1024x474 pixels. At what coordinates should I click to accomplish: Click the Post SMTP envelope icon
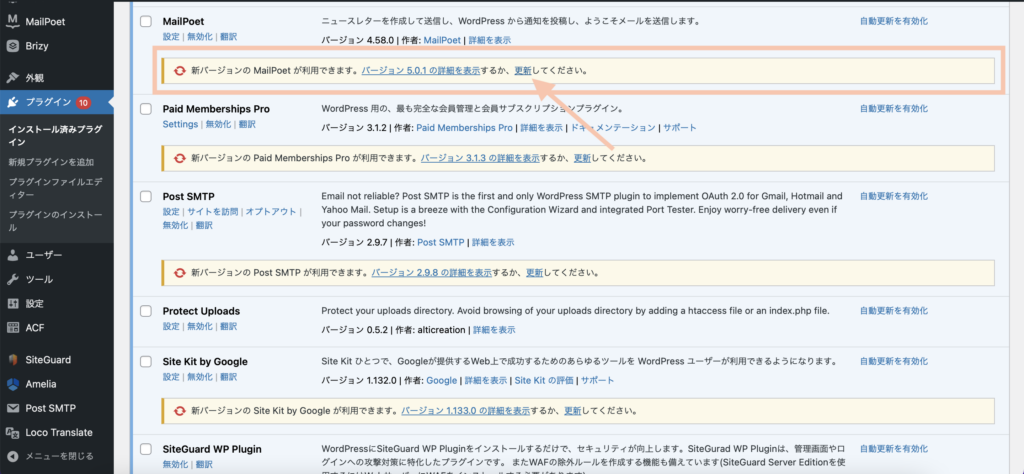[12, 408]
